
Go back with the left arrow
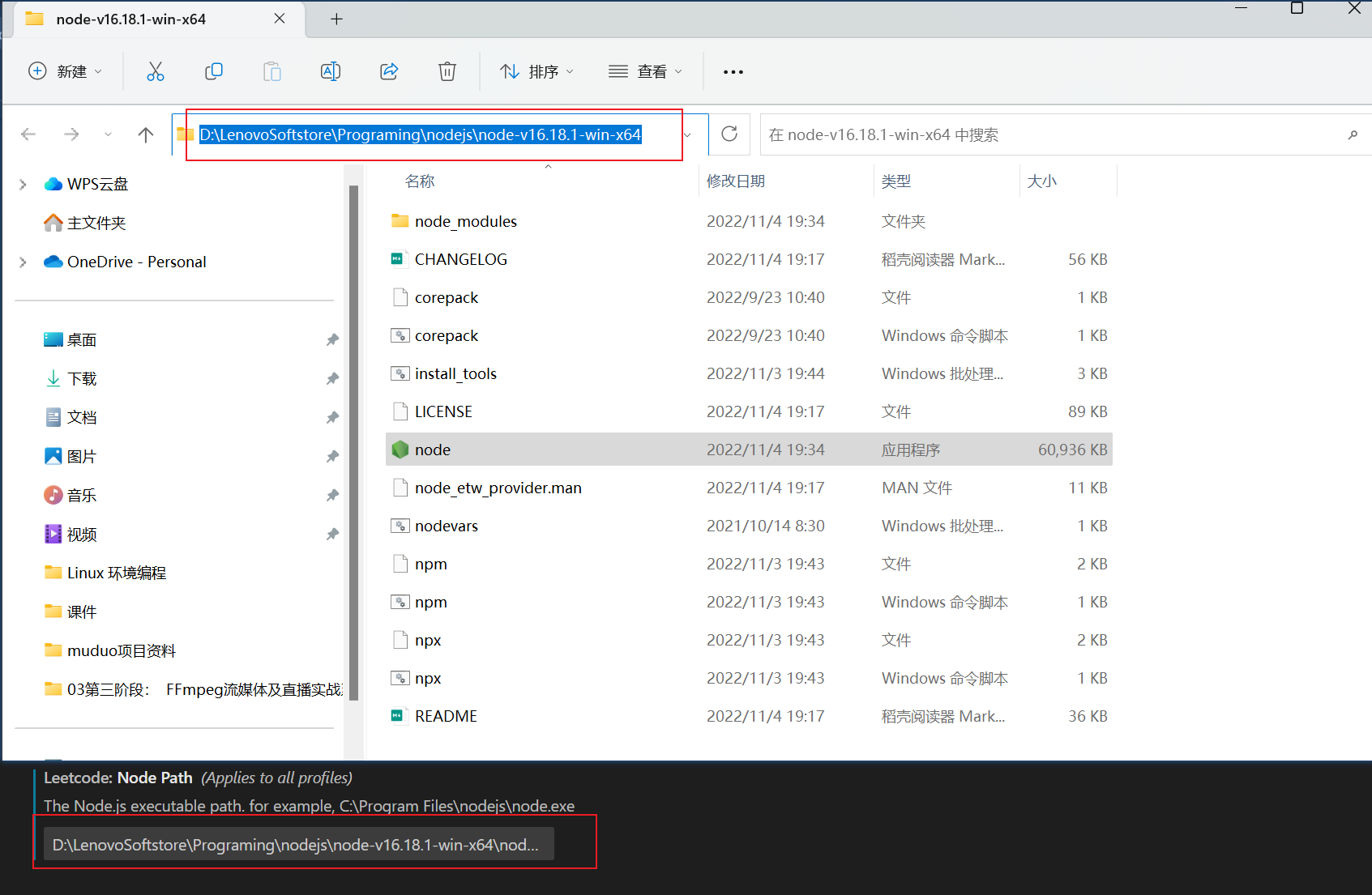click(x=28, y=134)
